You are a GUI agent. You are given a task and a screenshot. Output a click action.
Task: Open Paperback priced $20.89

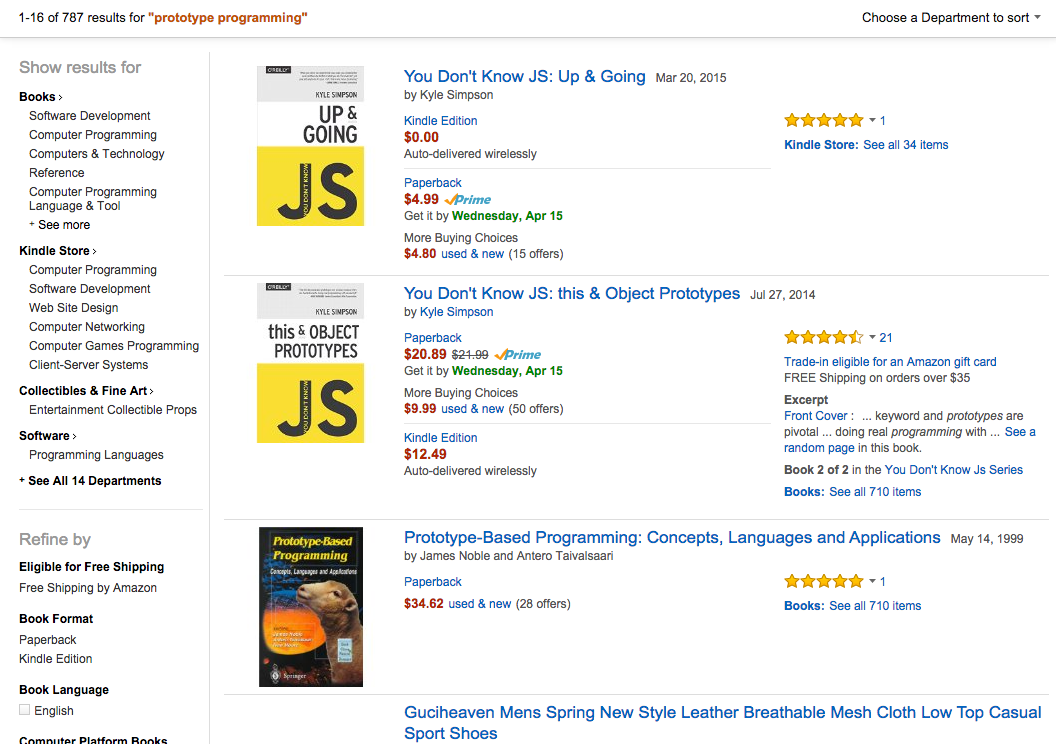click(433, 337)
